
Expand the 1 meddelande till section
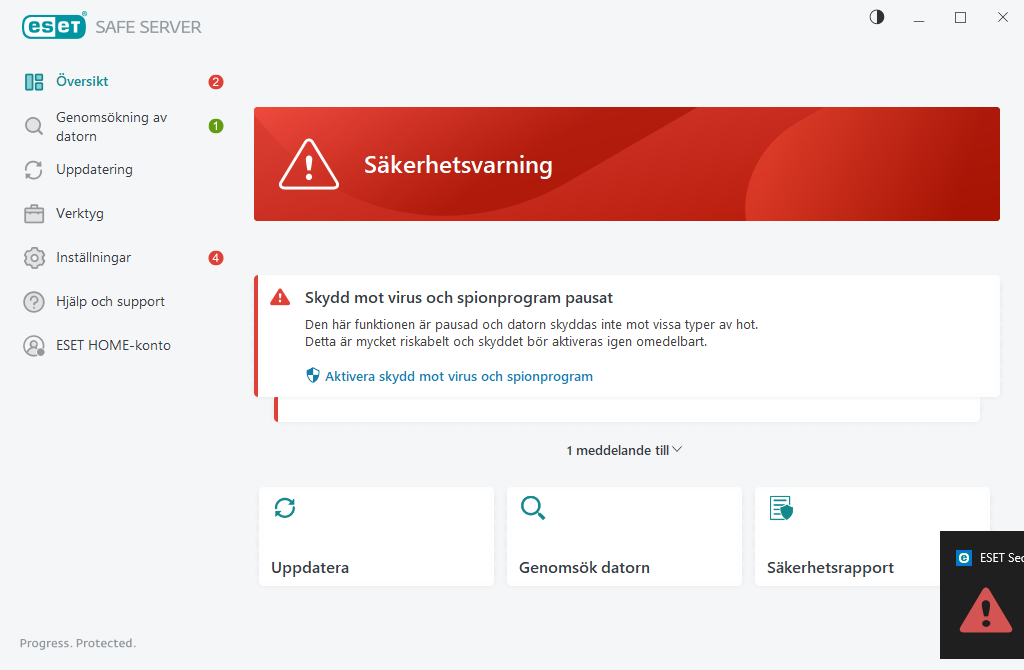(624, 449)
